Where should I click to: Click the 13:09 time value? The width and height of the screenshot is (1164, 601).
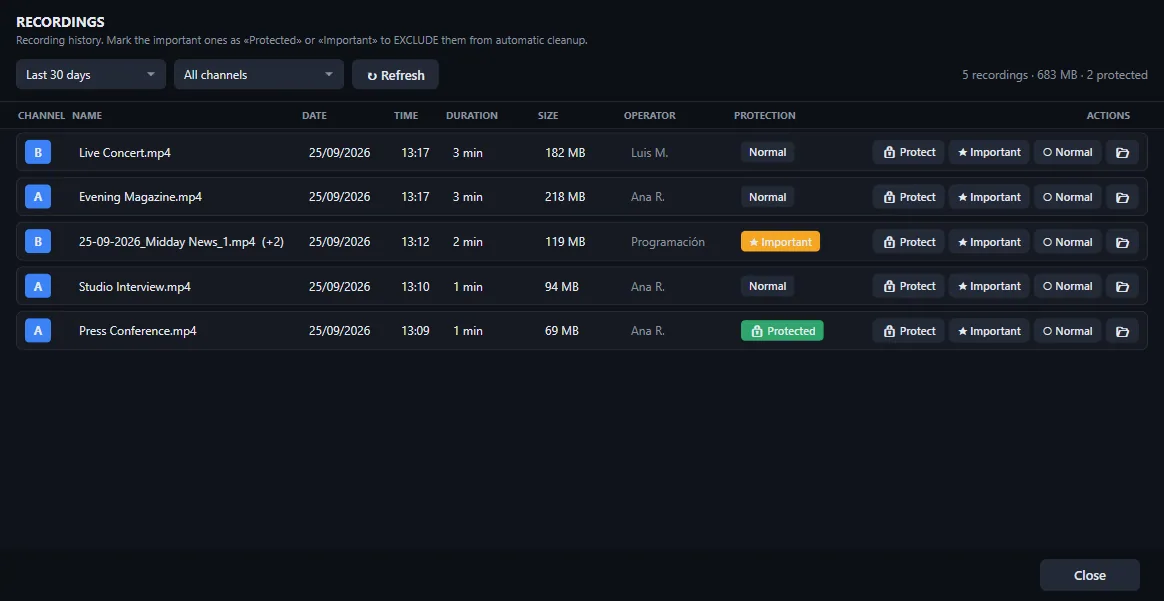pyautogui.click(x=415, y=331)
